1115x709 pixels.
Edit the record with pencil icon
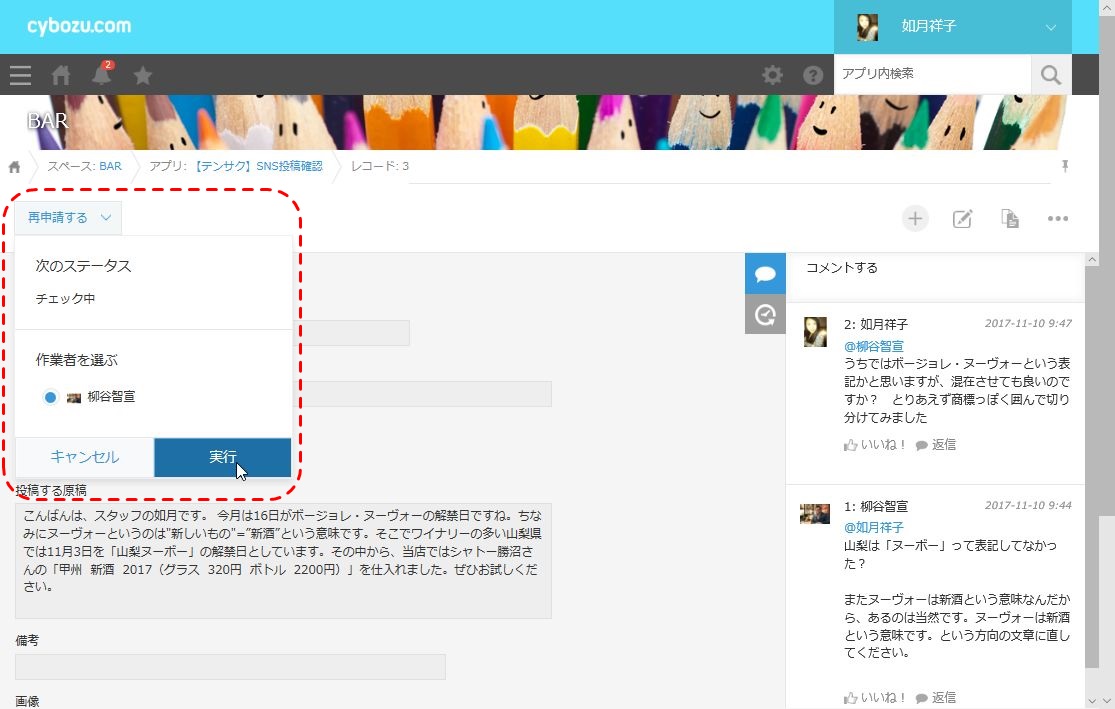962,218
